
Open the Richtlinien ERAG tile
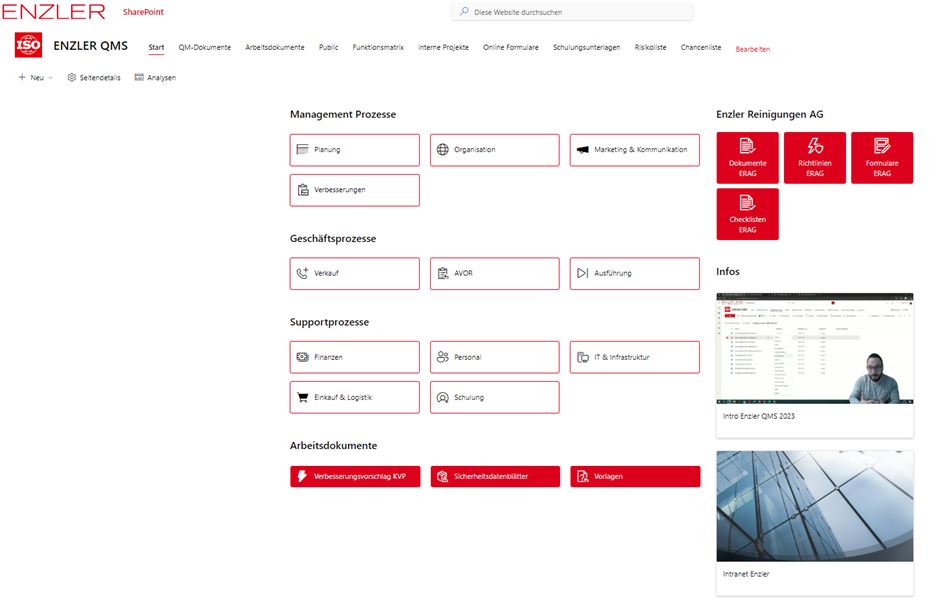coord(814,158)
